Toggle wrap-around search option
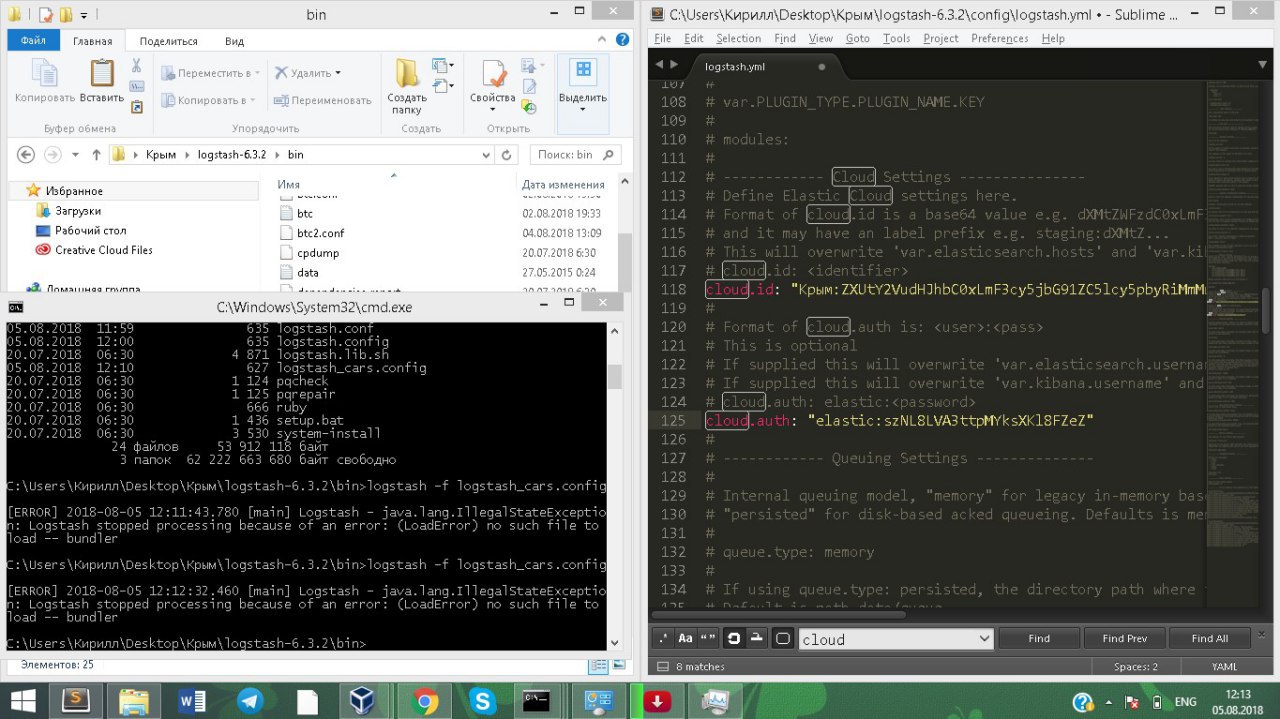Screen dimensions: 1280x719 tap(733, 638)
